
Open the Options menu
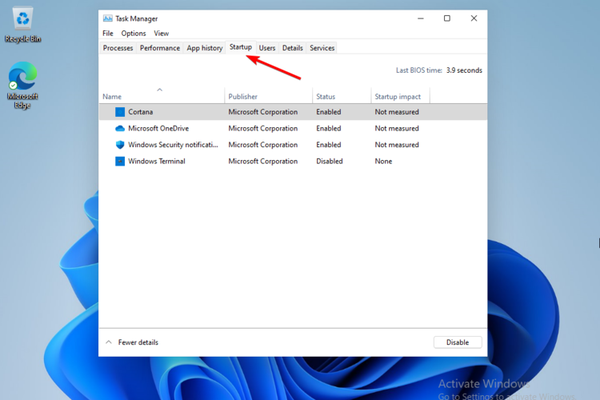[133, 33]
